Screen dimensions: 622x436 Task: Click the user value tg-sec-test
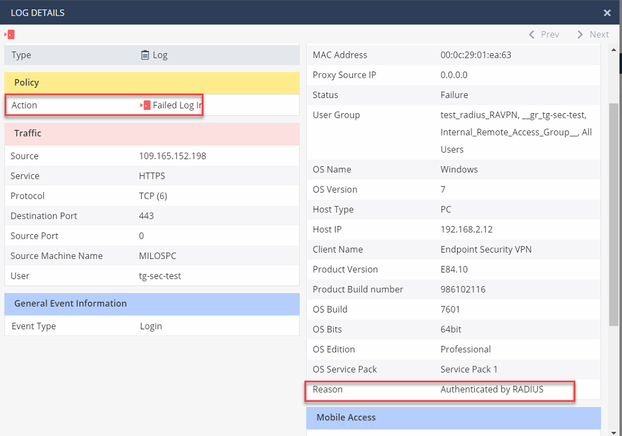click(160, 276)
